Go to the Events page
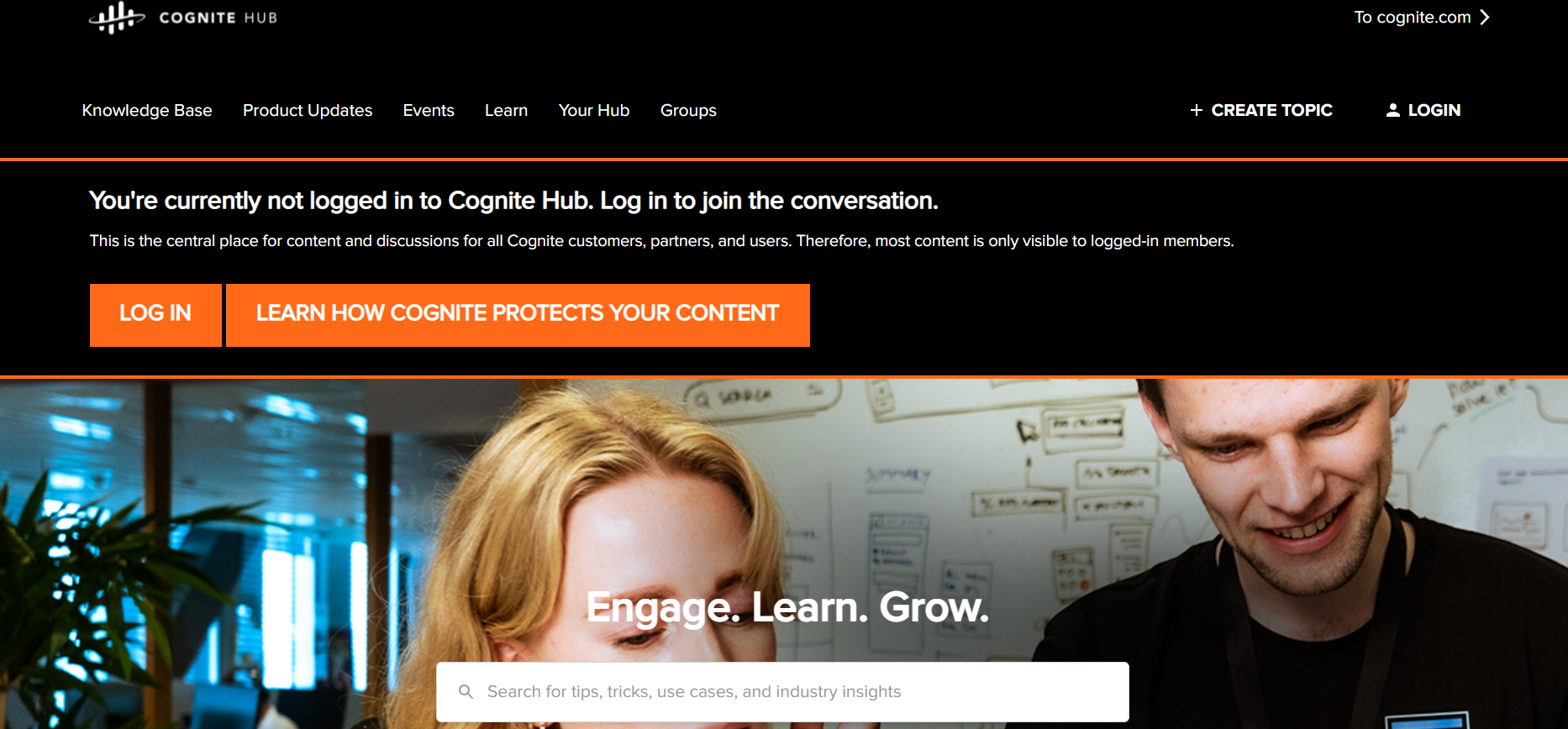The height and width of the screenshot is (729, 1568). 429,110
